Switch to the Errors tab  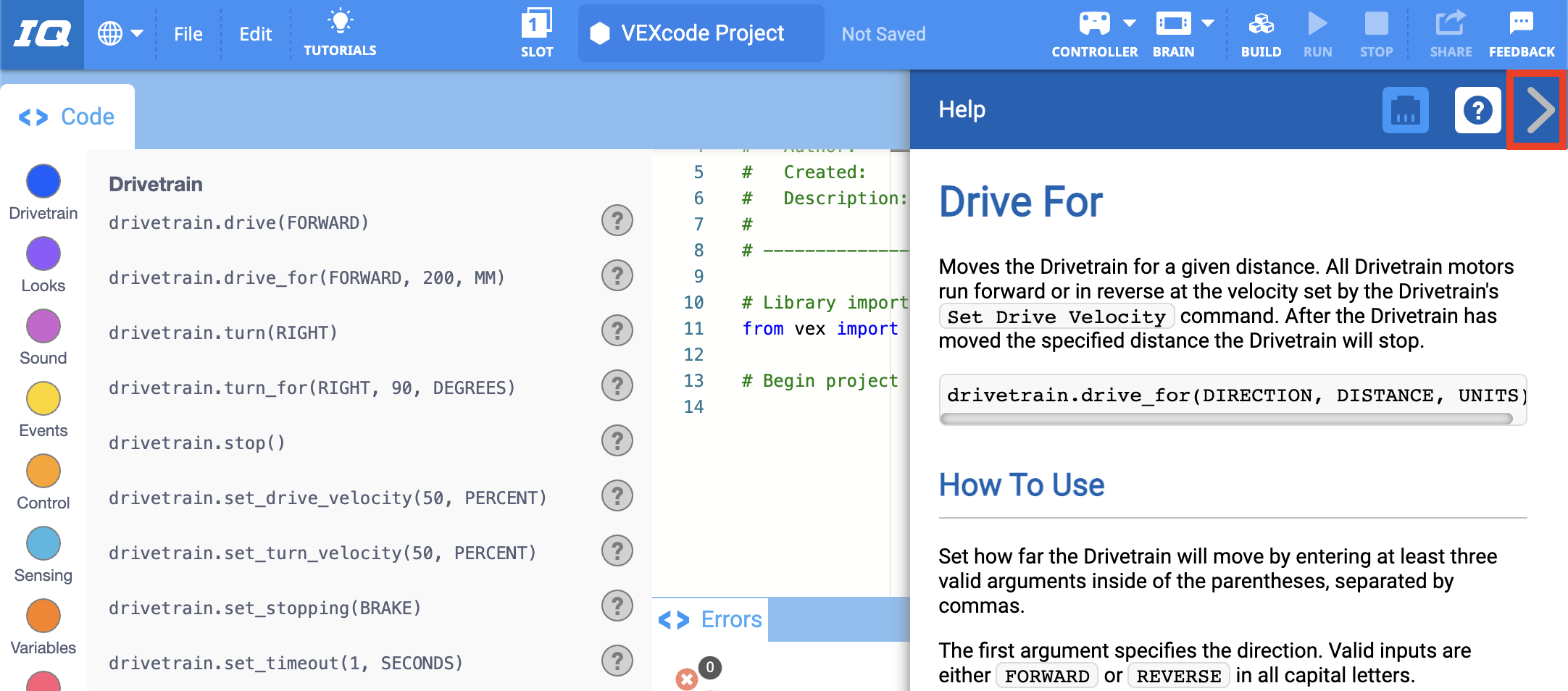click(730, 619)
